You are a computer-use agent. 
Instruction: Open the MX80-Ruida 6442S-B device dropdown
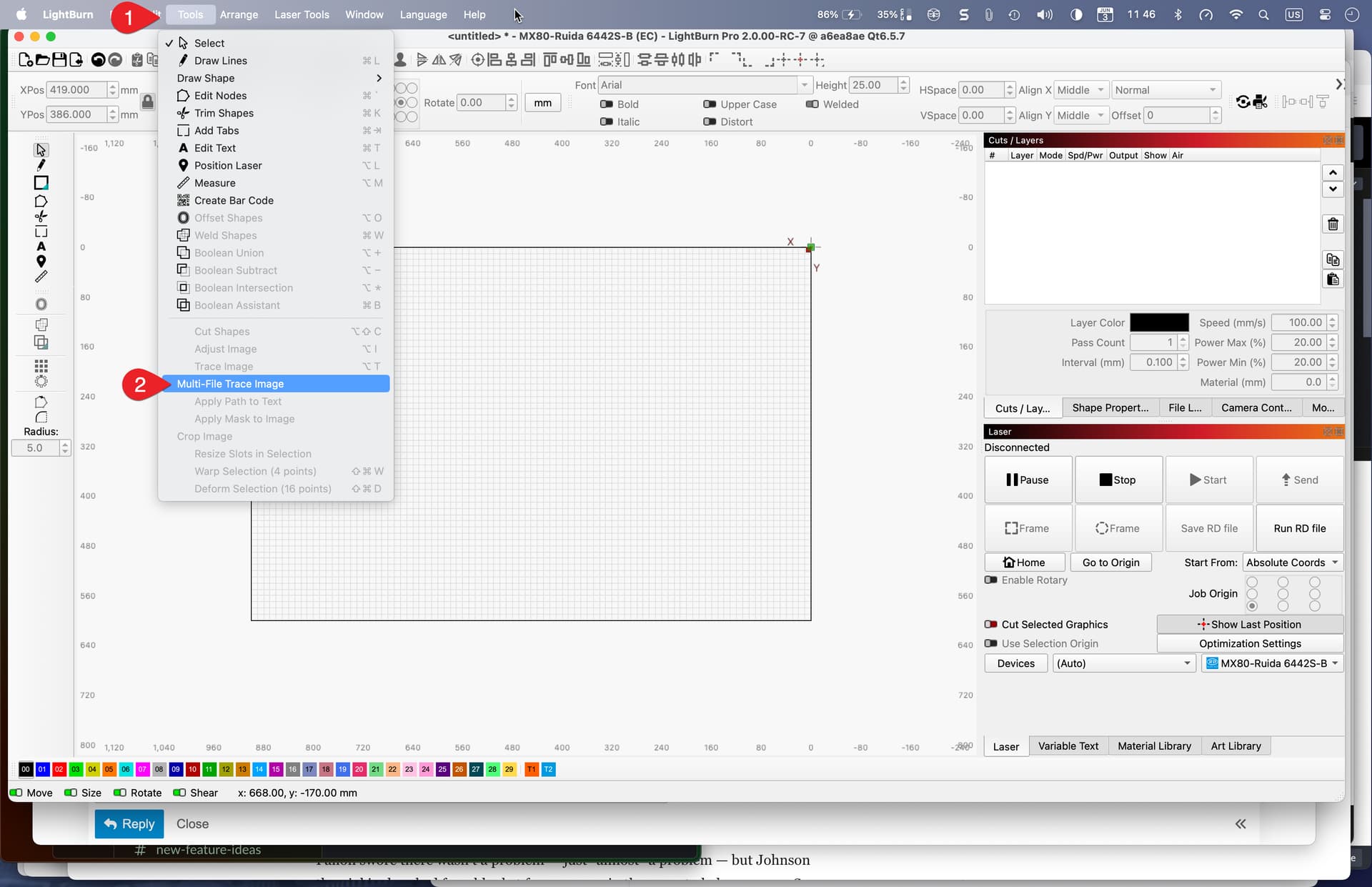[1272, 663]
